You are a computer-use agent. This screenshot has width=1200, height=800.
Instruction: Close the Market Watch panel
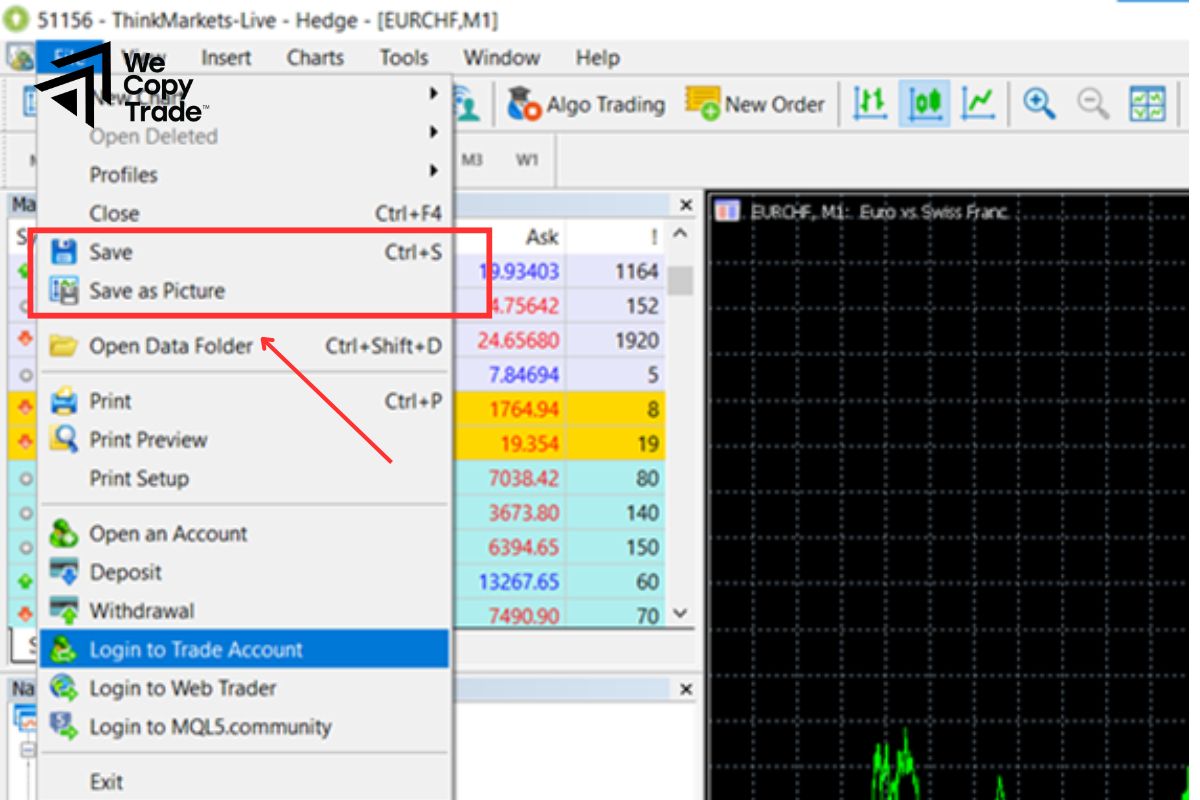[686, 205]
